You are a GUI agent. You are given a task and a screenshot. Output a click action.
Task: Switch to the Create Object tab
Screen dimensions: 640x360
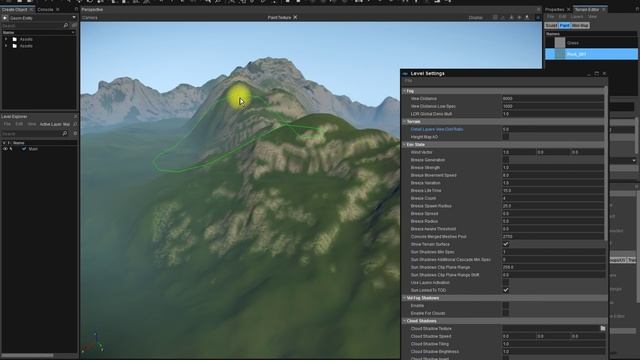coord(14,9)
